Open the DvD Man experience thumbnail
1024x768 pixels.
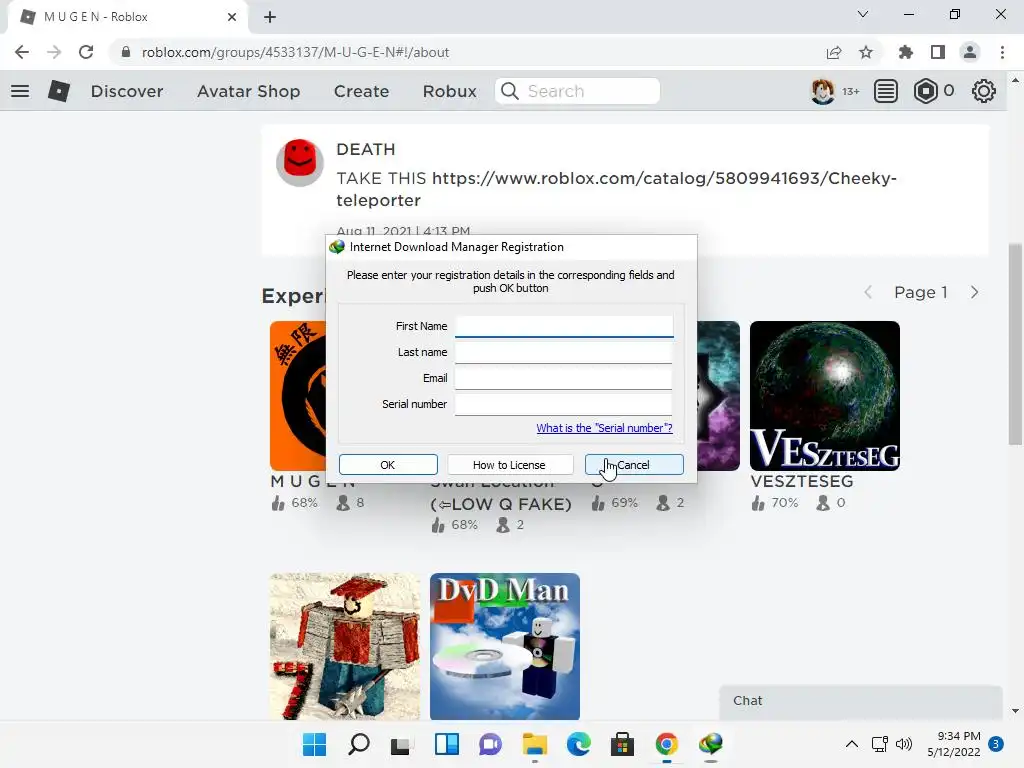pos(505,647)
